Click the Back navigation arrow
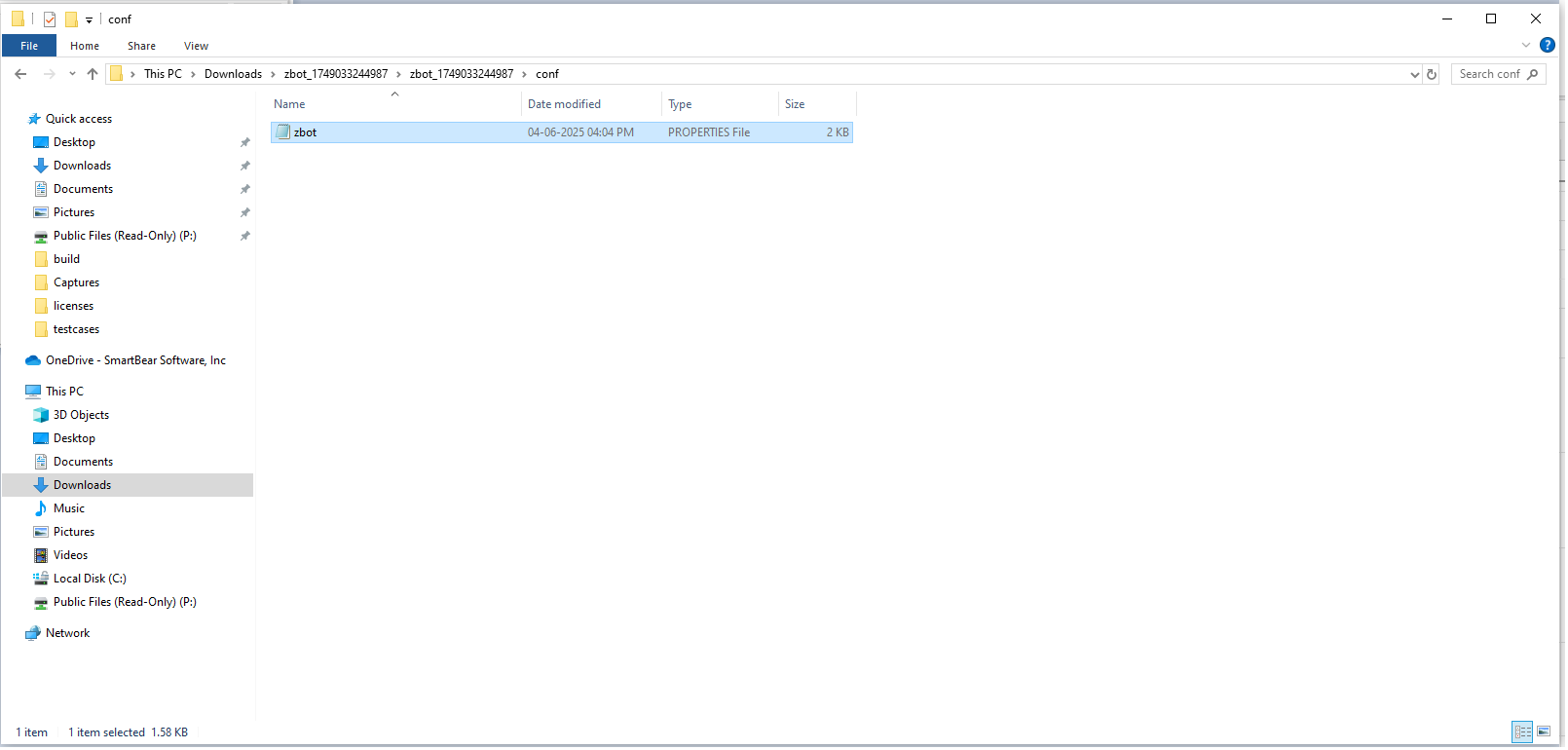The image size is (1568, 750). 20,74
